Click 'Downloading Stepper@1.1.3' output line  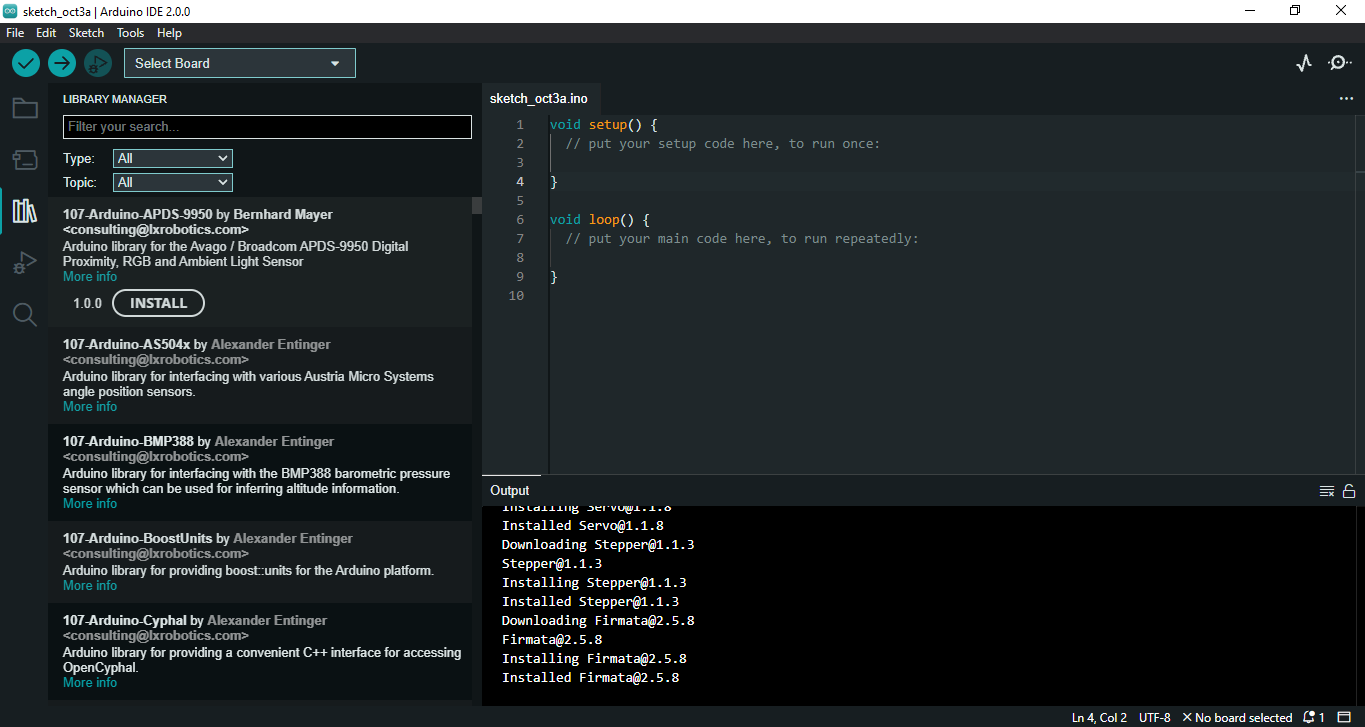[598, 545]
